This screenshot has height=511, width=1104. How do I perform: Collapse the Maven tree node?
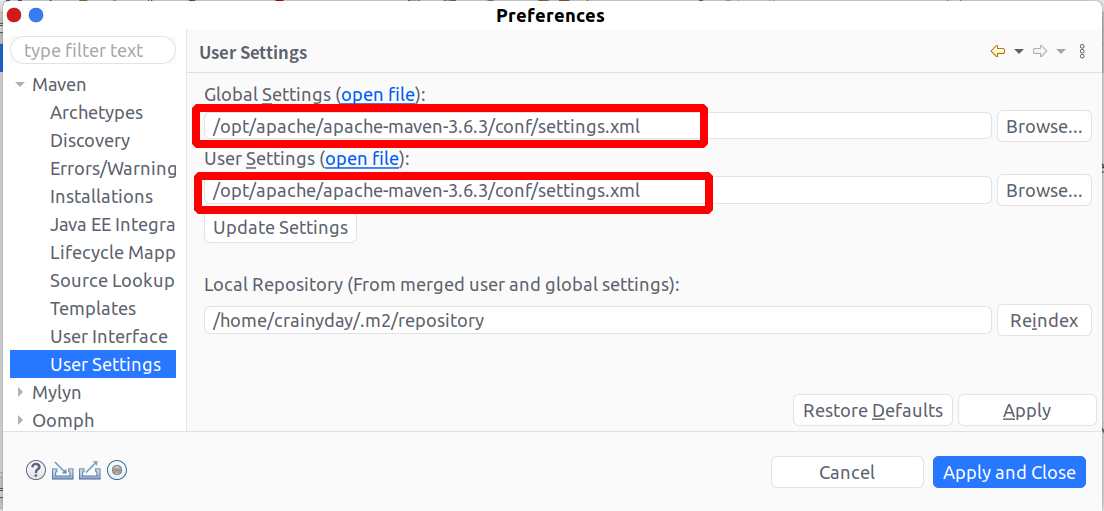[x=19, y=85]
